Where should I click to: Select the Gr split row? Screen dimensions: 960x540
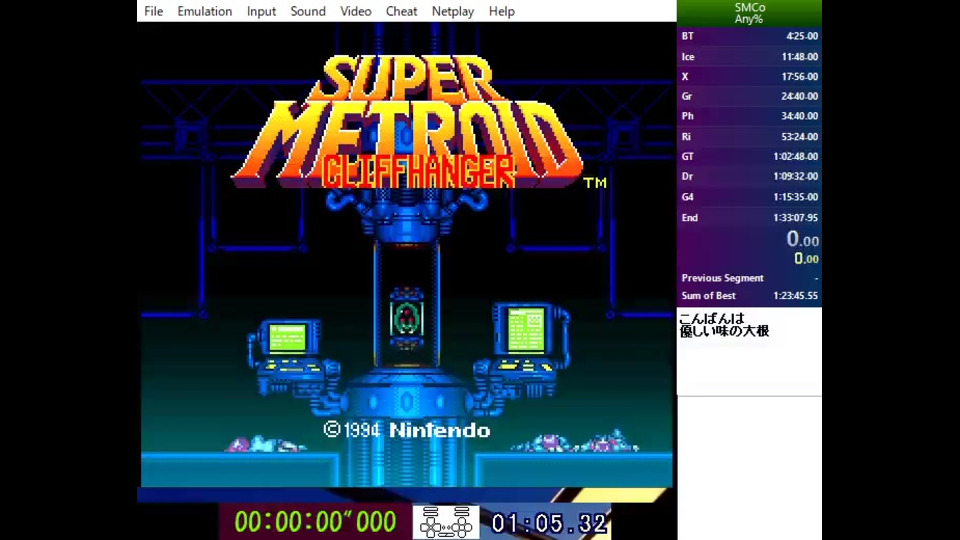click(749, 96)
